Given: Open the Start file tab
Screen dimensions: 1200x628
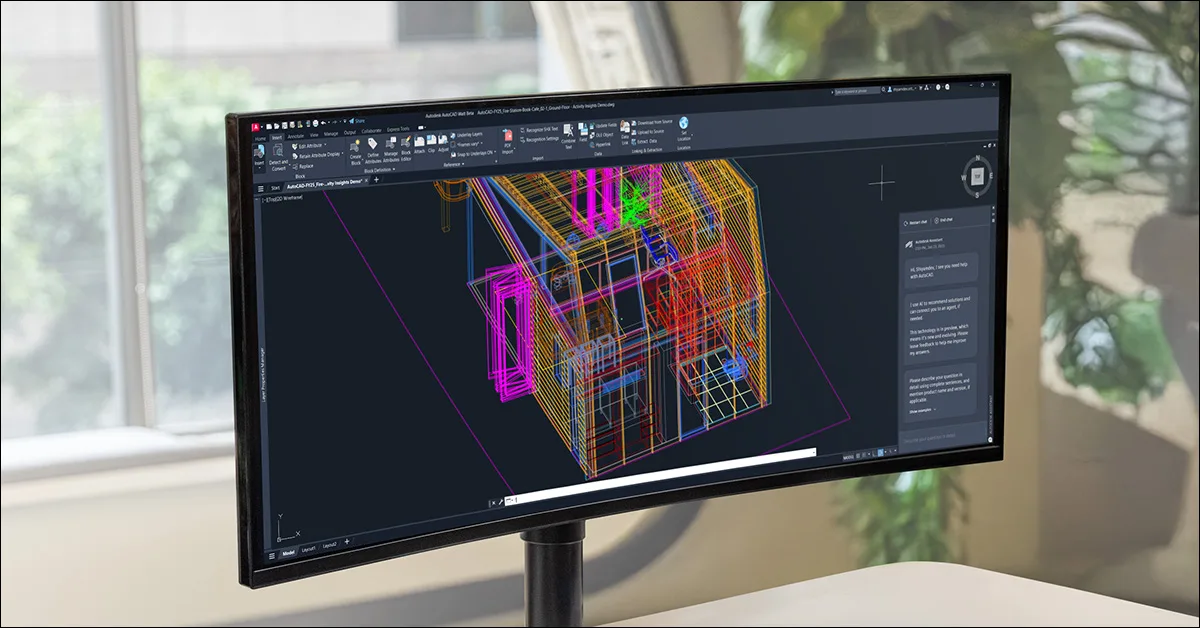Looking at the screenshot, I should click(x=275, y=188).
